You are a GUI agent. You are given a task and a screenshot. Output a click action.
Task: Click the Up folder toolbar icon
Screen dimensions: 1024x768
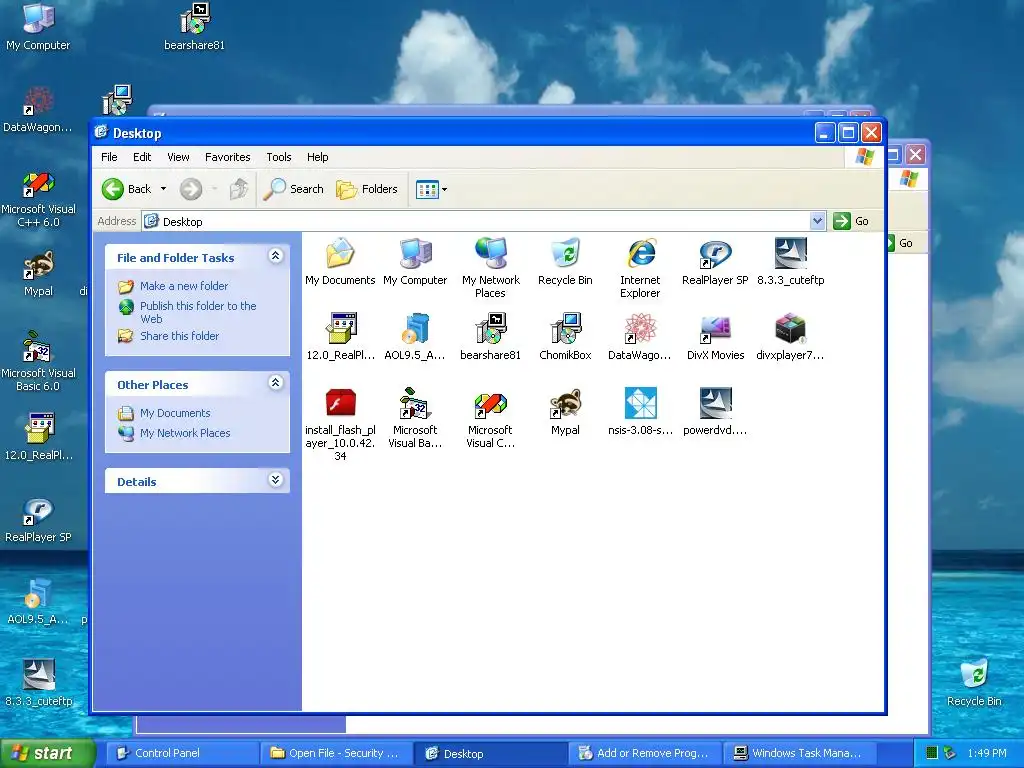coord(239,189)
